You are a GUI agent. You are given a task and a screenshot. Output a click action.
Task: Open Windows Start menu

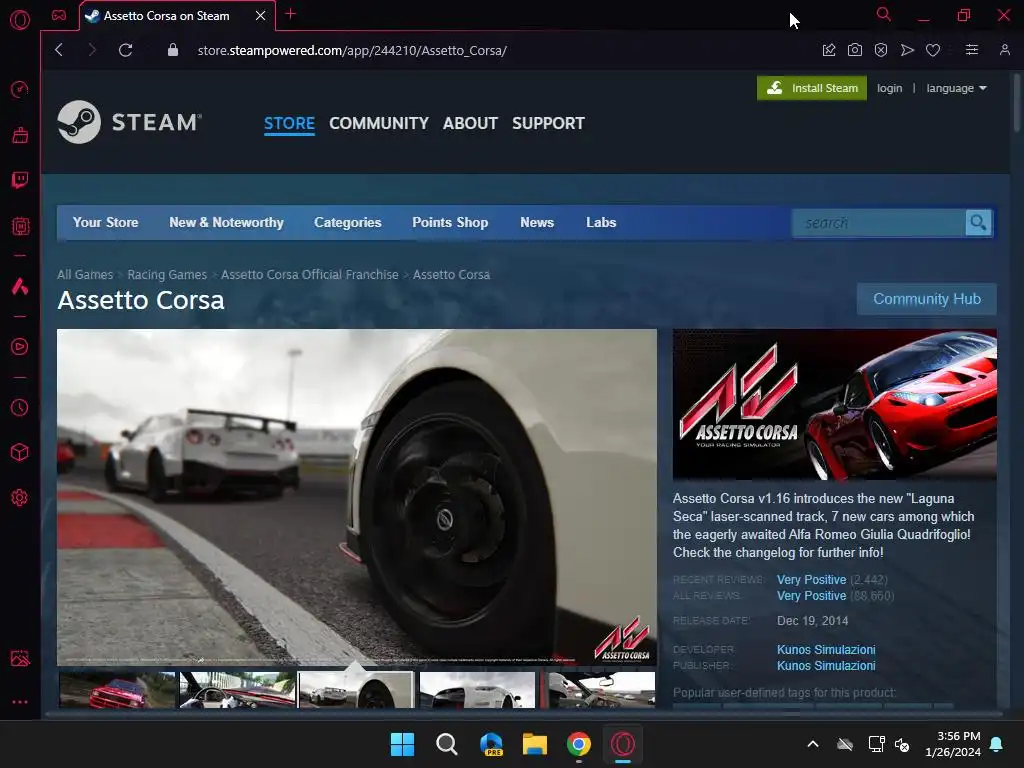[402, 744]
